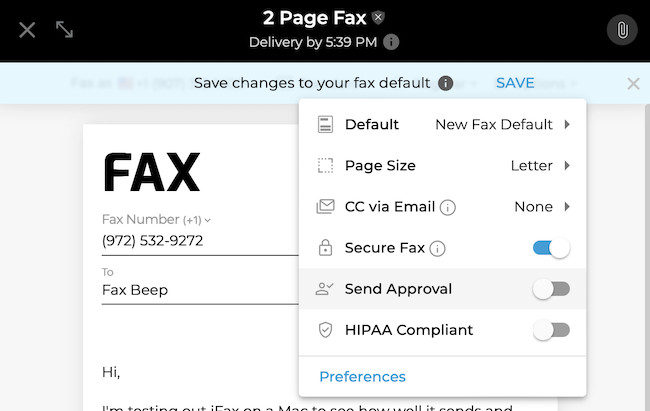Open the CC via Email menu entry
Image resolution: width=650 pixels, height=411 pixels.
click(442, 207)
